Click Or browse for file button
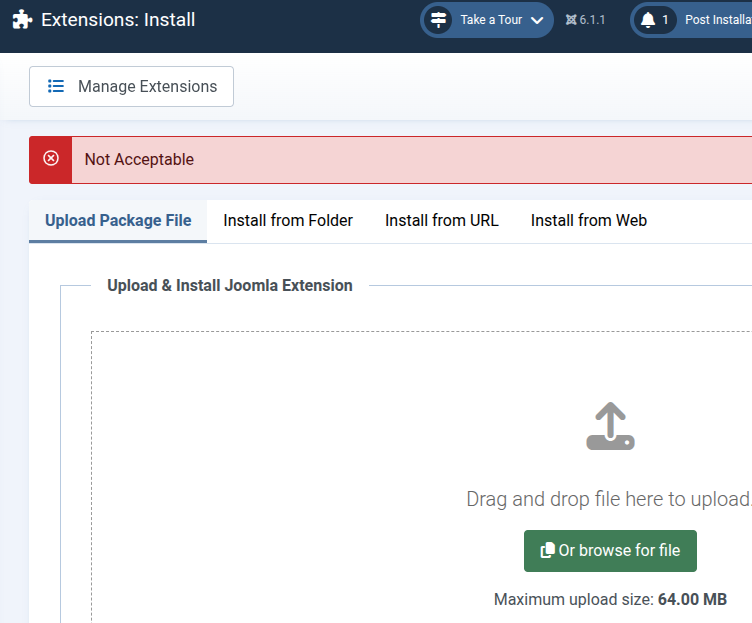Screen dimensions: 752x623 click(x=610, y=551)
